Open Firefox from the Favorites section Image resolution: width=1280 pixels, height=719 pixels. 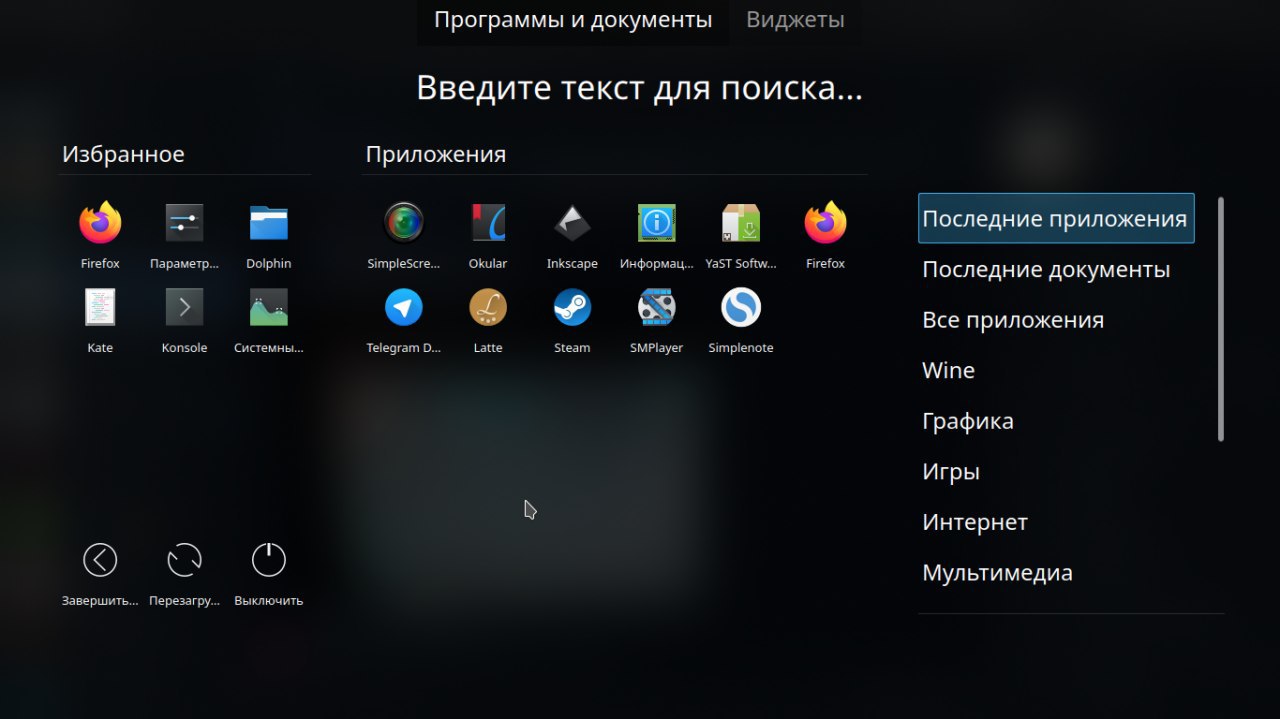point(100,223)
